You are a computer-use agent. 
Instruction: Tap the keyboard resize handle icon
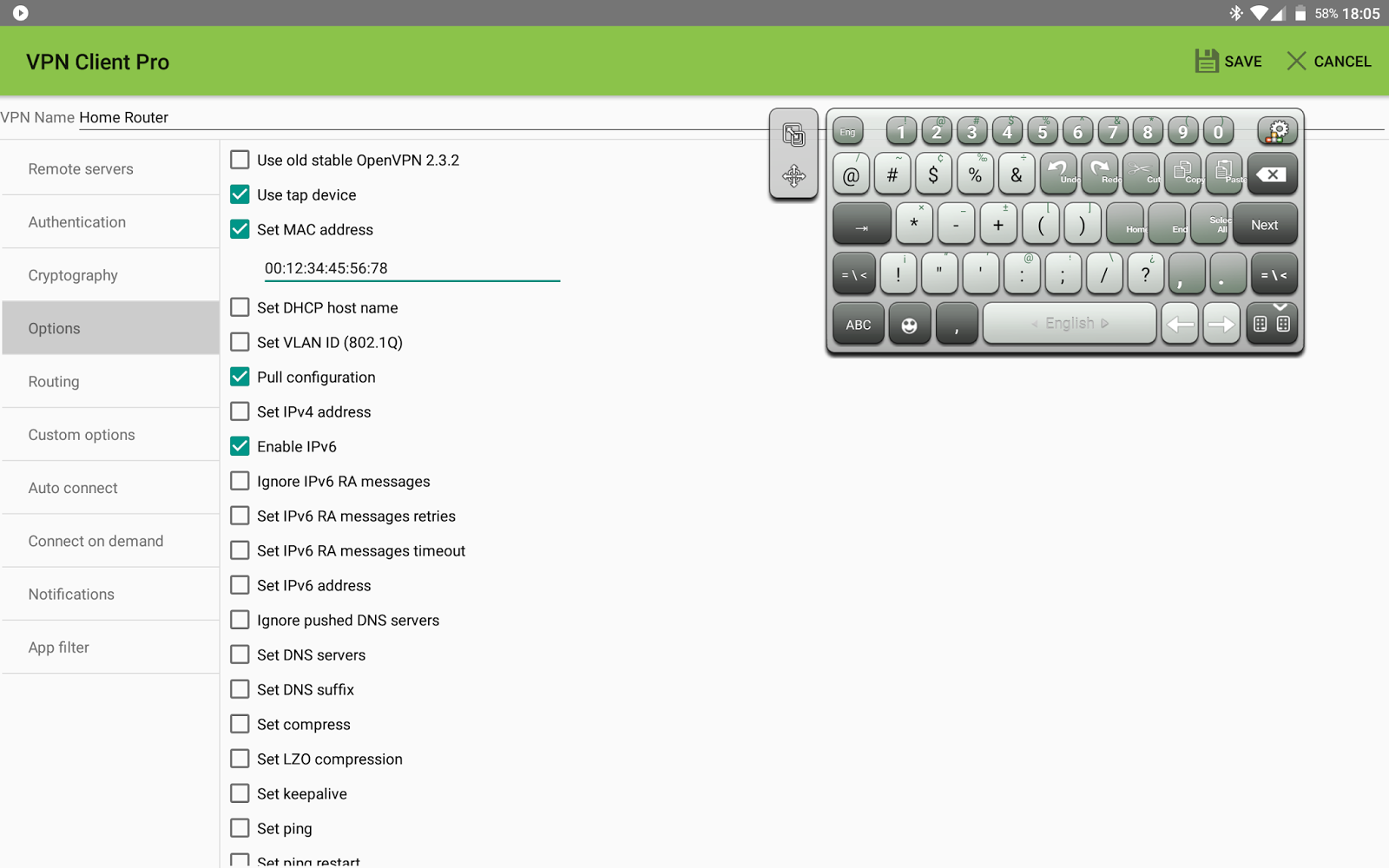[793, 135]
